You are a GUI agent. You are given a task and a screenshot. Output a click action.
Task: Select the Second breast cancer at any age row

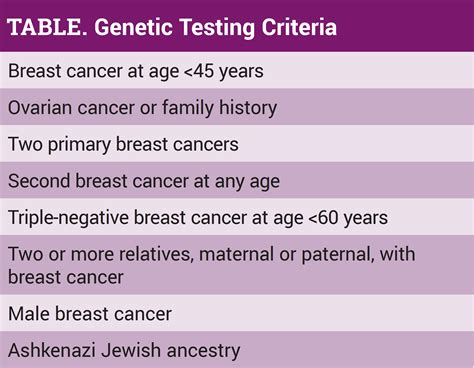(x=237, y=180)
